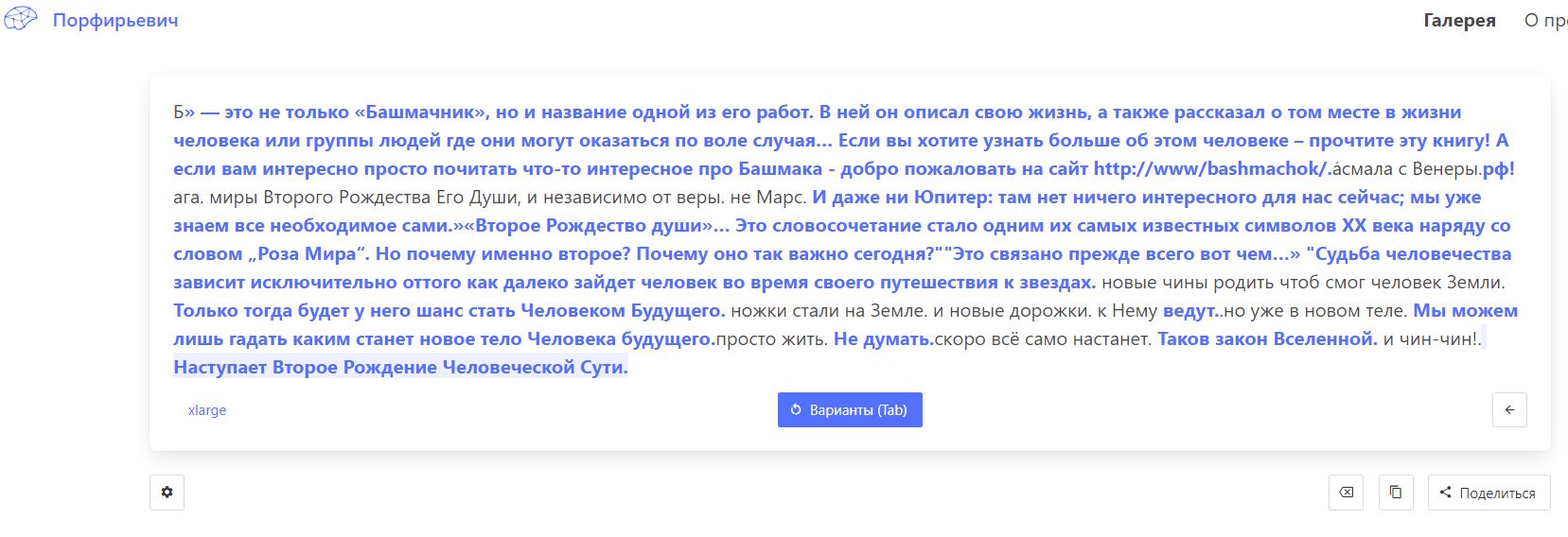Screen dimensions: 1568x537
Task: Click the phrase 'Таков закон Вселенной.'
Action: click(x=1267, y=339)
